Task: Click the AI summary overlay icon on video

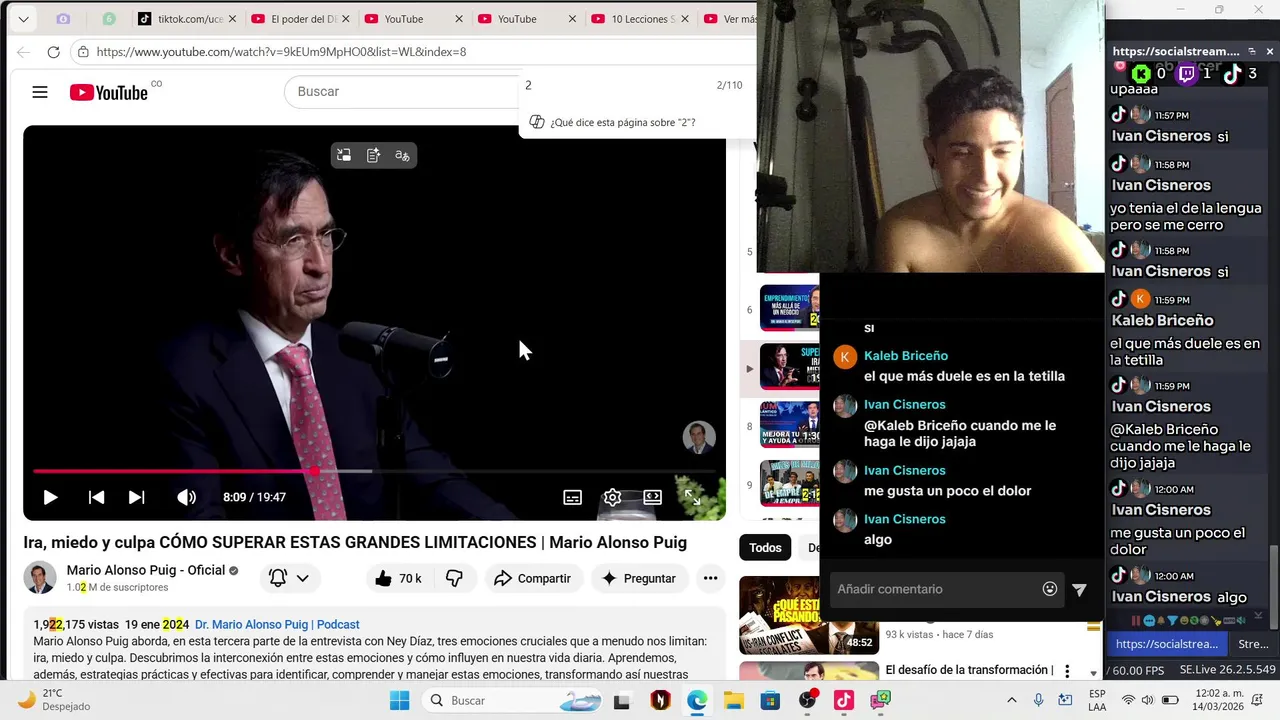Action: pos(373,155)
